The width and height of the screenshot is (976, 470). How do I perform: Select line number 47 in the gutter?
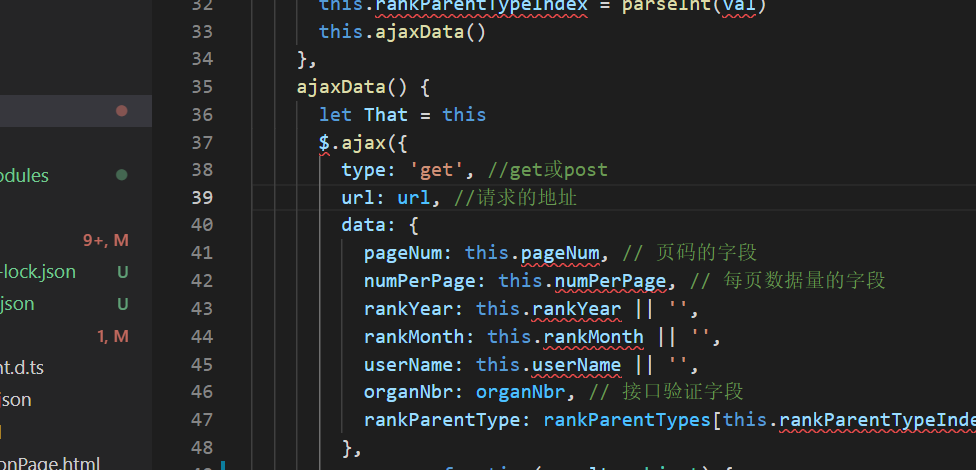[202, 420]
